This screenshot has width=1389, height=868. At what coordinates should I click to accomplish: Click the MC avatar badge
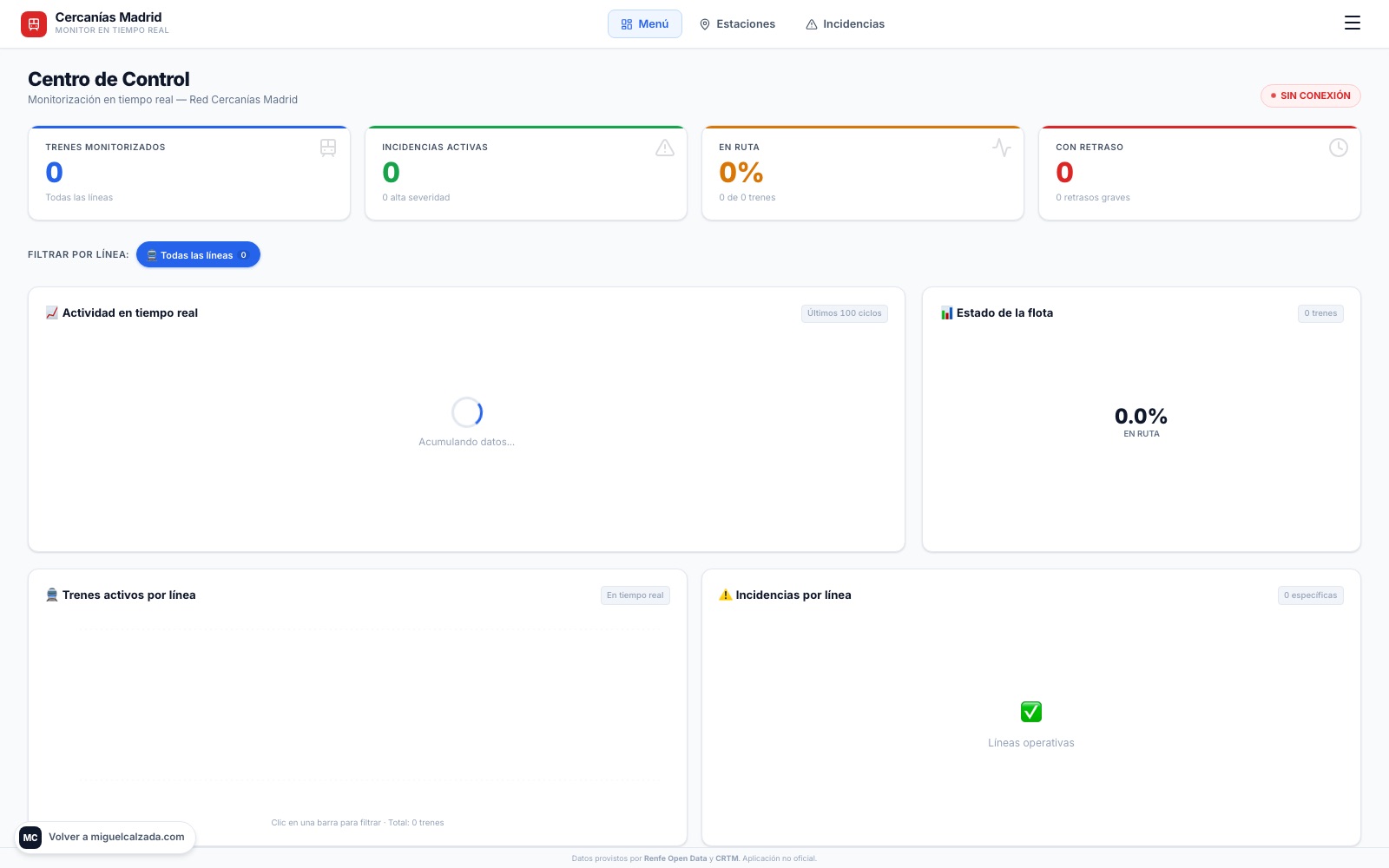coord(30,838)
